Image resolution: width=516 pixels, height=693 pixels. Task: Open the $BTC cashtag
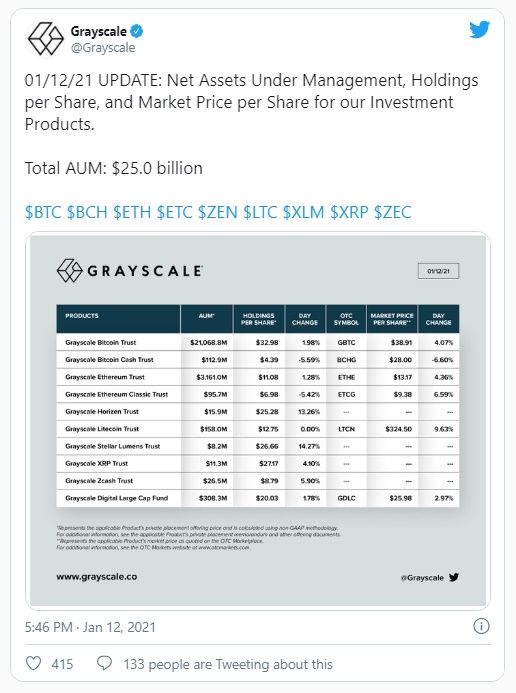[43, 212]
